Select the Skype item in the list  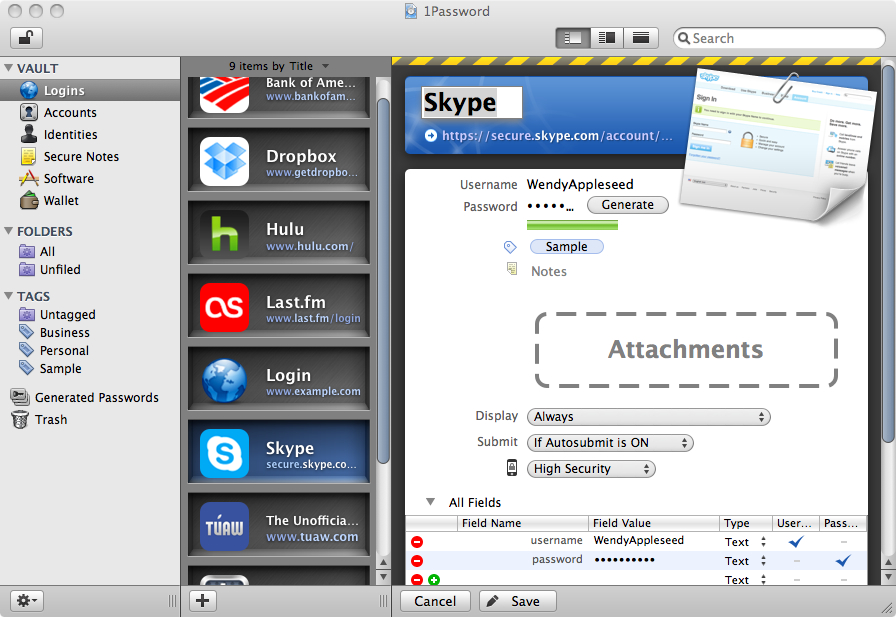[280, 451]
